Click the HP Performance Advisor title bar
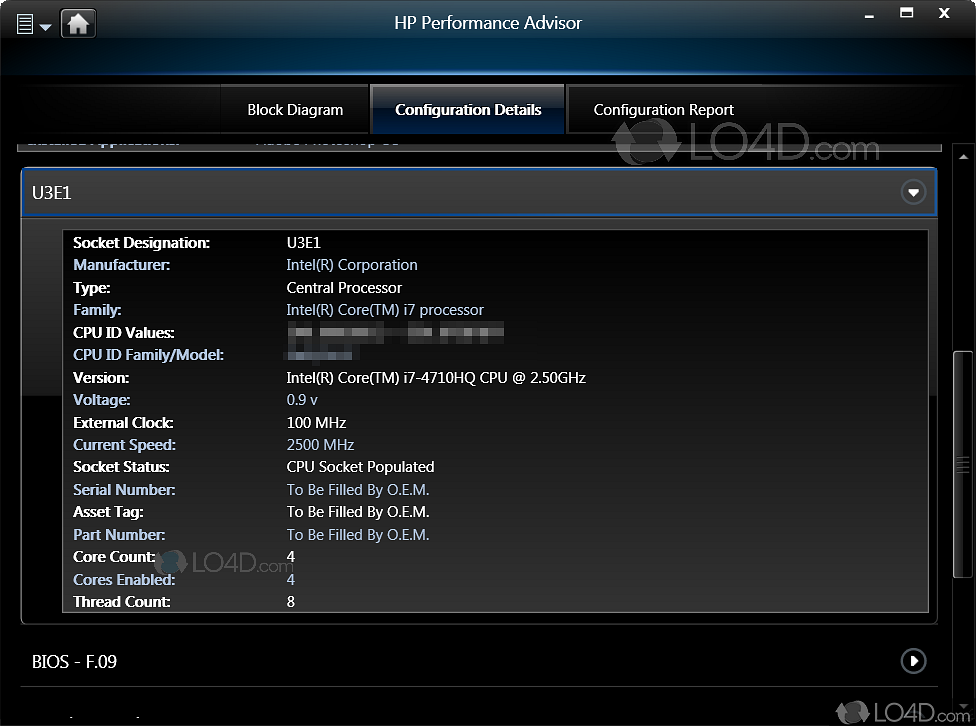The width and height of the screenshot is (976, 726). click(x=488, y=22)
